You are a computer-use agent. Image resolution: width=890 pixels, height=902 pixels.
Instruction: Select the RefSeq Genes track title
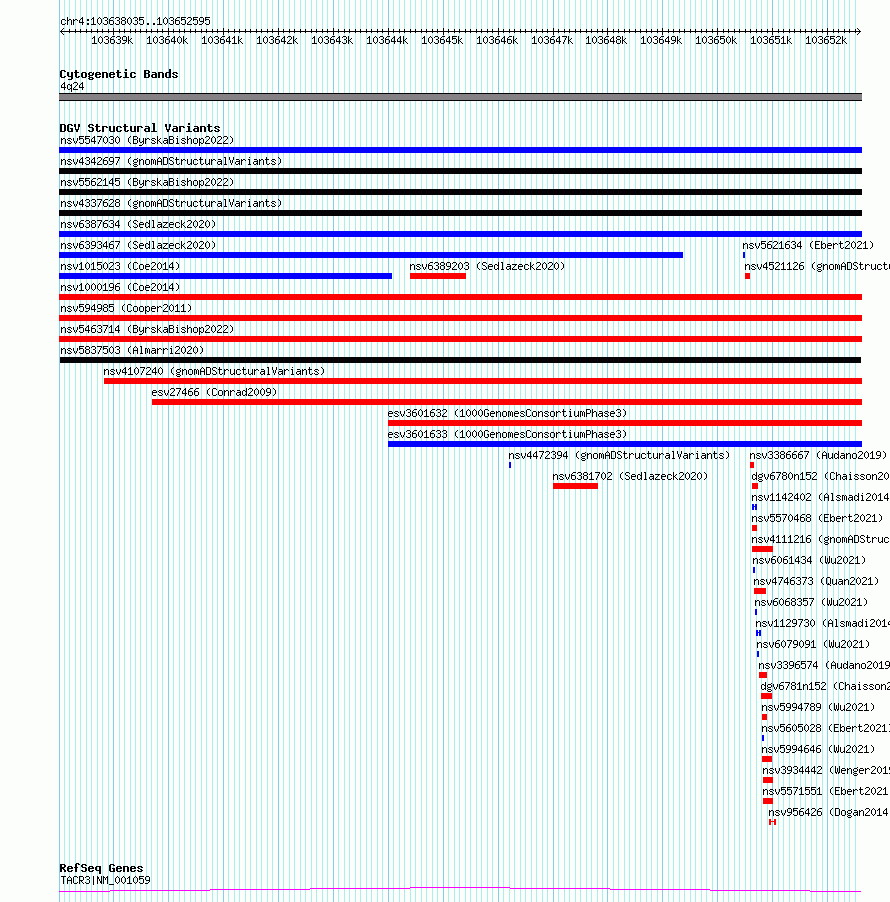[x=101, y=868]
